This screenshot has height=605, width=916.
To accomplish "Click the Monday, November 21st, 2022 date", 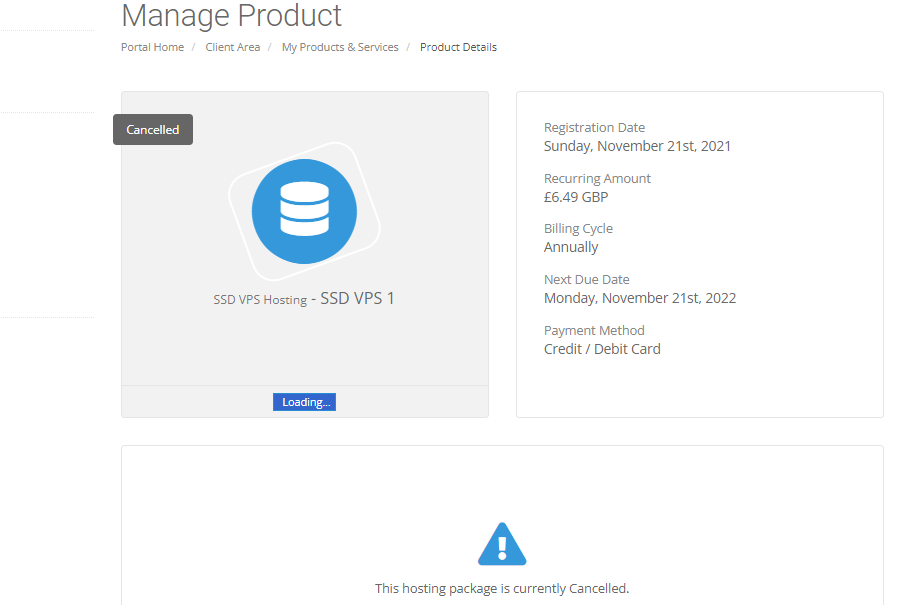I will 640,298.
